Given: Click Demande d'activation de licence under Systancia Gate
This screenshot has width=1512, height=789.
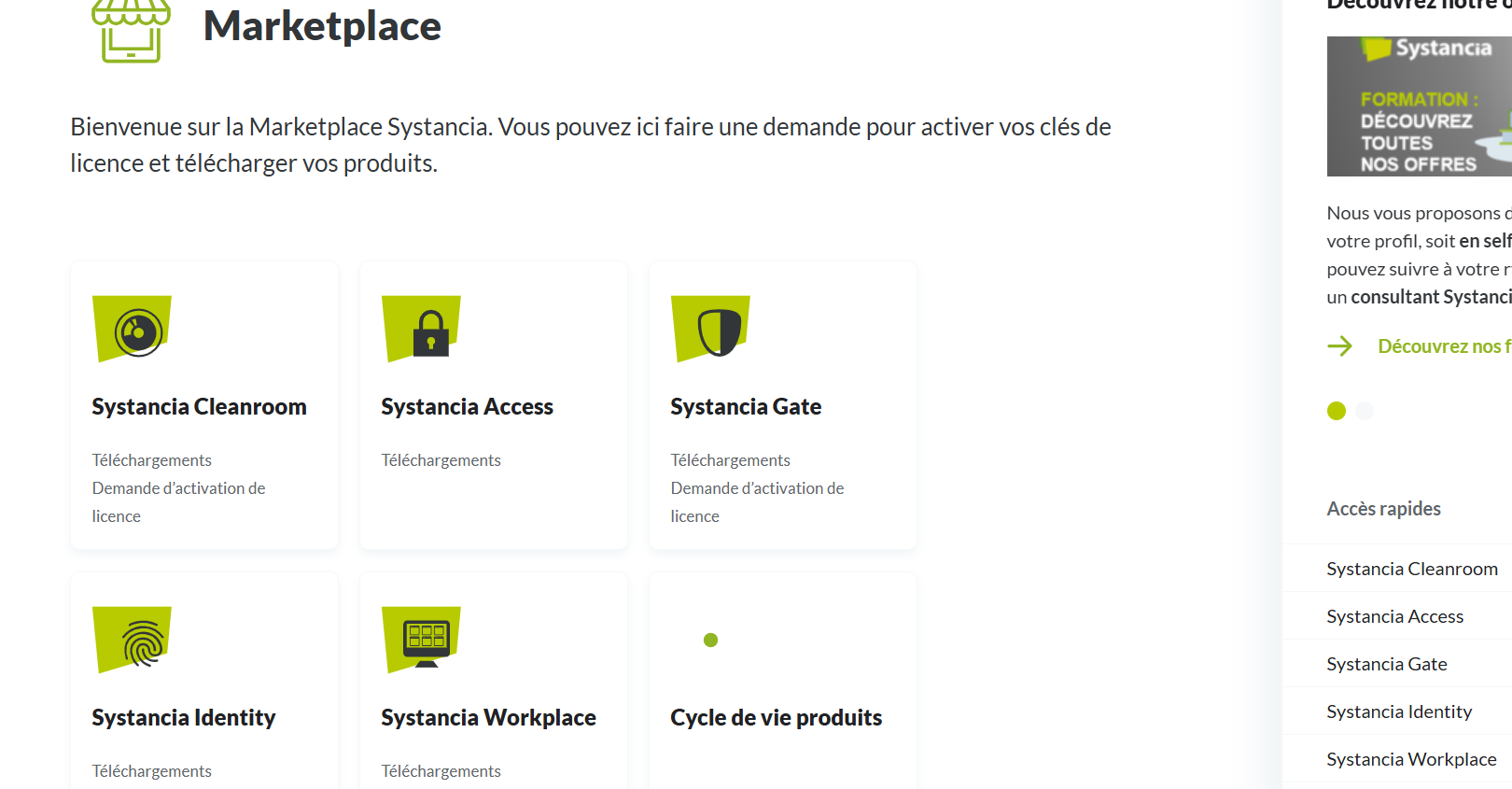Looking at the screenshot, I should point(757,502).
